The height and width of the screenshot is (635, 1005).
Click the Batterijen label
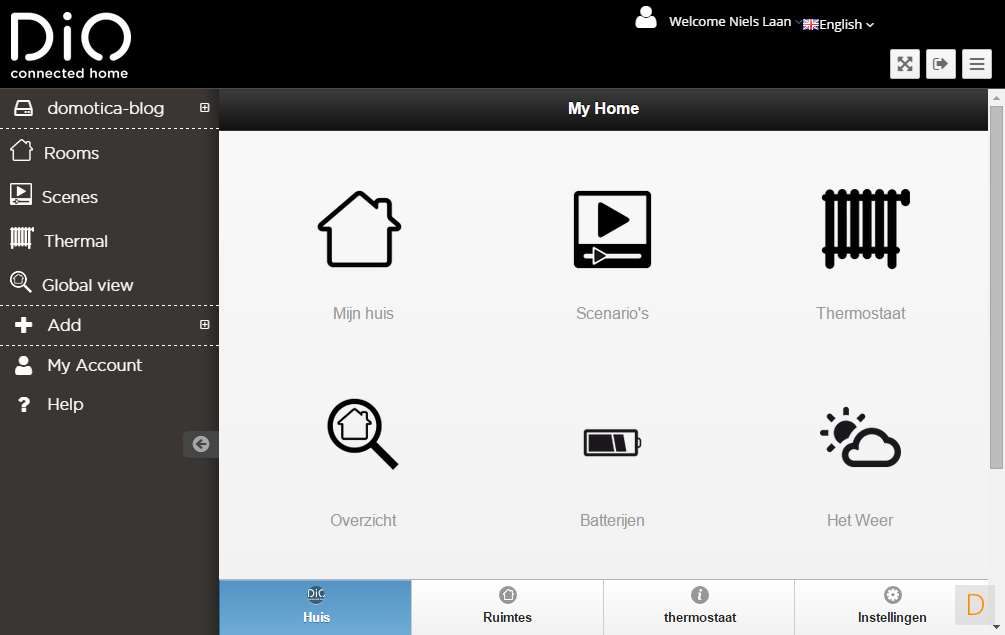tap(612, 520)
